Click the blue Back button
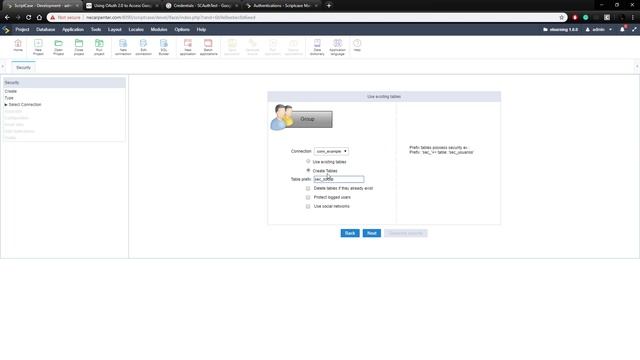This screenshot has height=360, width=640. (350, 233)
